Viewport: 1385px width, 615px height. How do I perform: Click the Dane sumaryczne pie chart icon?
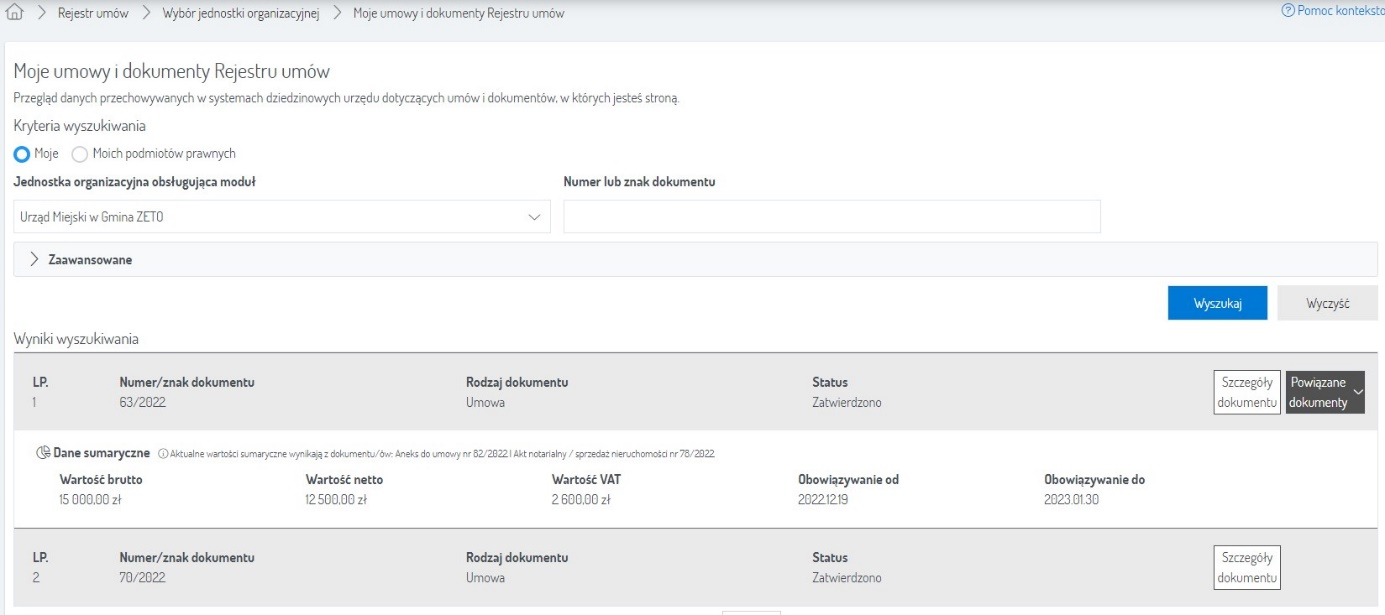[x=43, y=453]
